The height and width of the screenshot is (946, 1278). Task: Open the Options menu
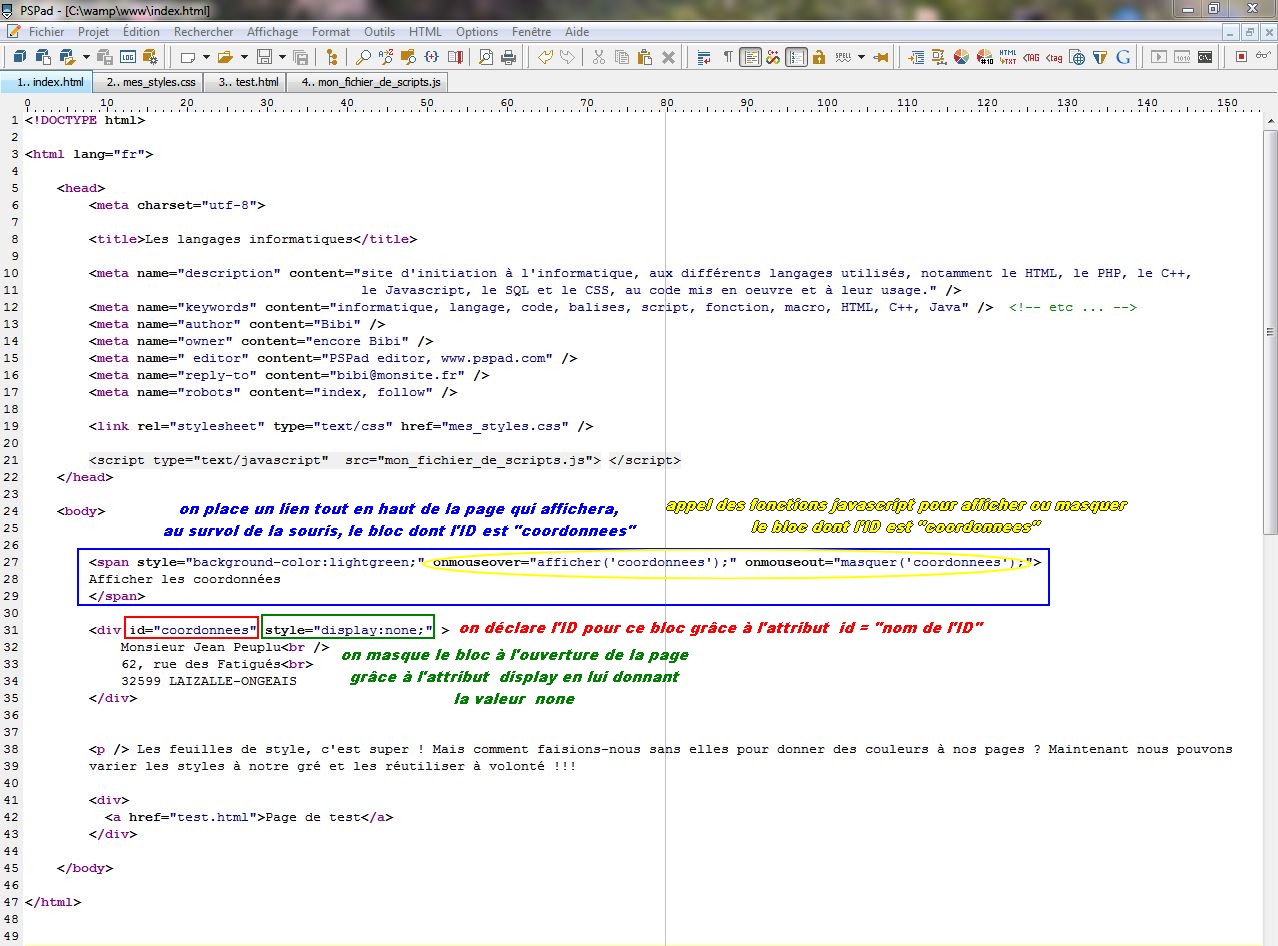477,32
